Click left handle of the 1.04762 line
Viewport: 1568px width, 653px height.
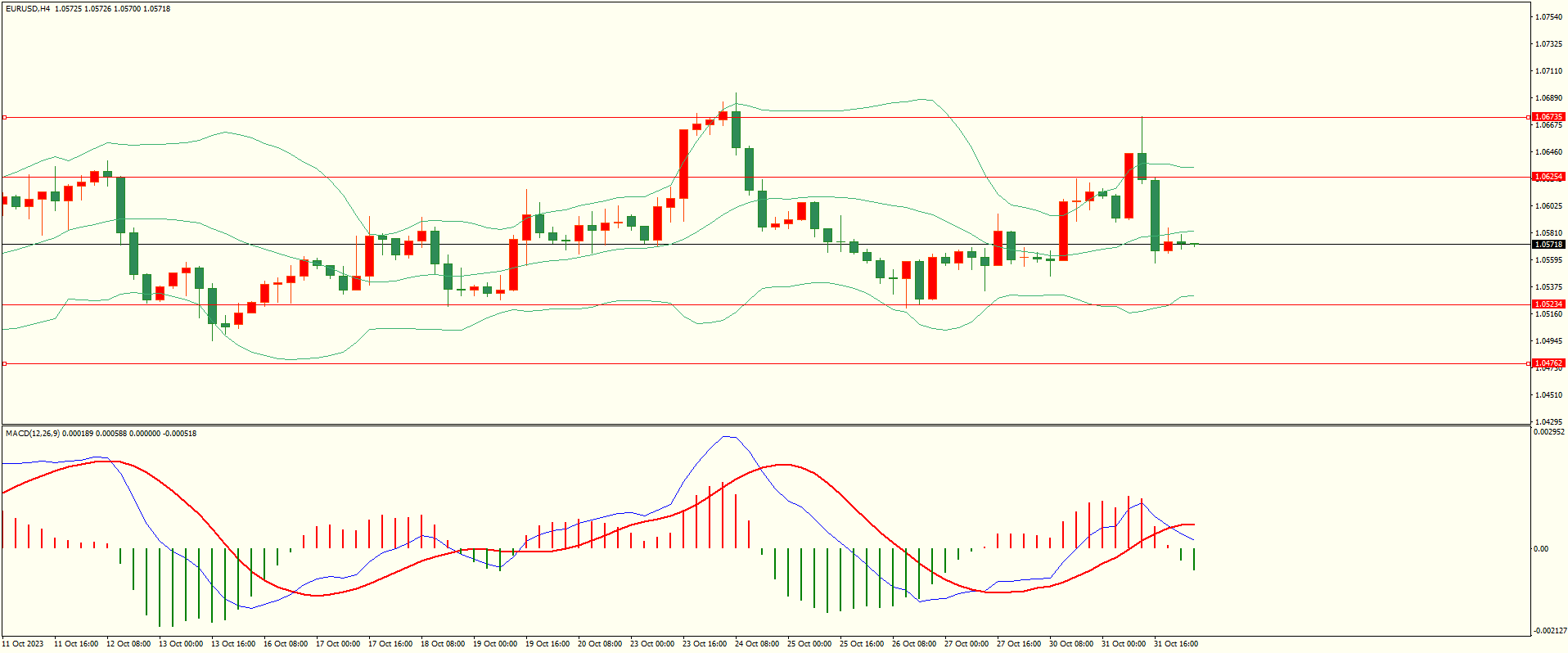4,363
